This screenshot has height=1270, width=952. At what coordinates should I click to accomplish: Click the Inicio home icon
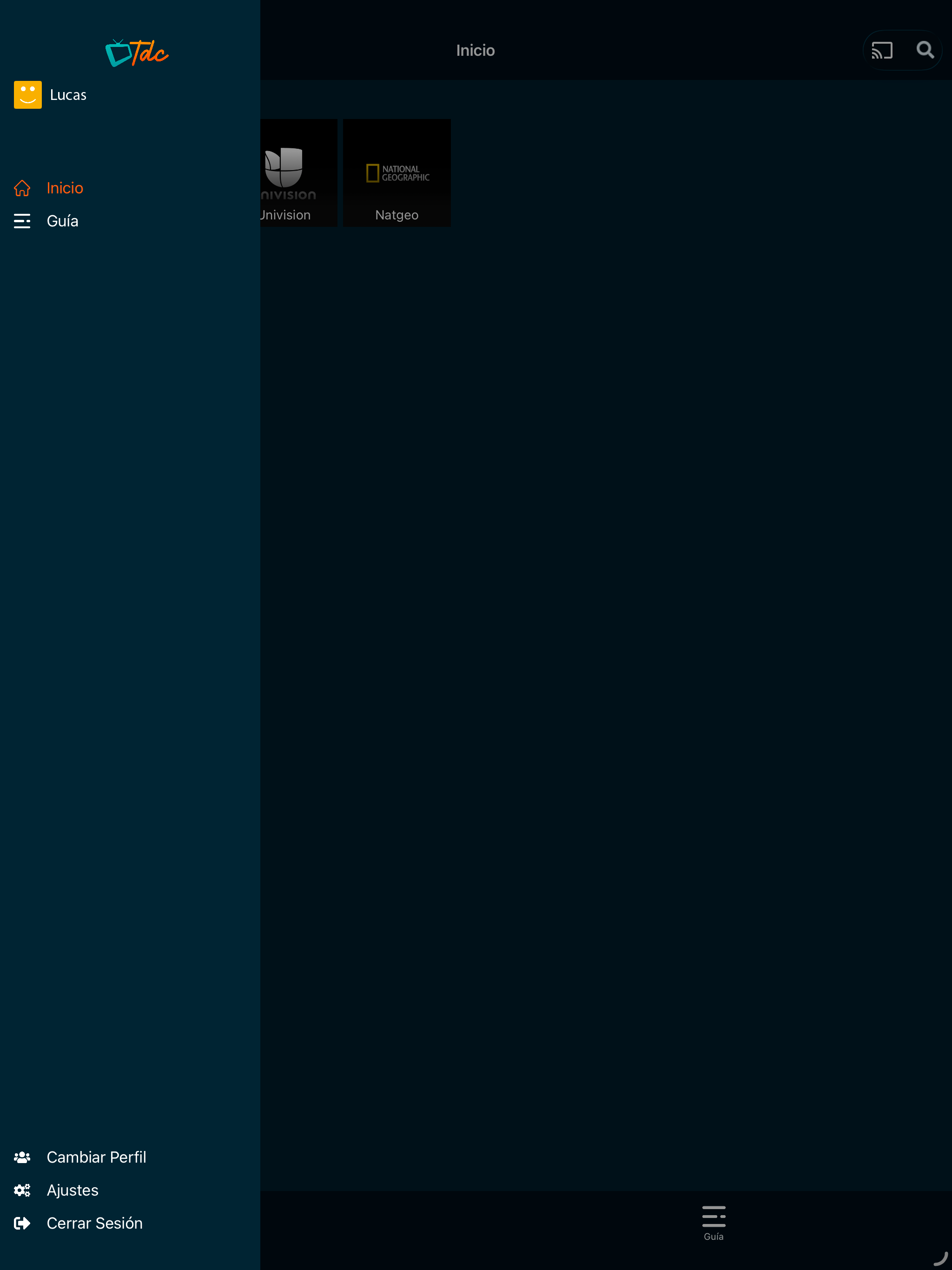pyautogui.click(x=22, y=188)
